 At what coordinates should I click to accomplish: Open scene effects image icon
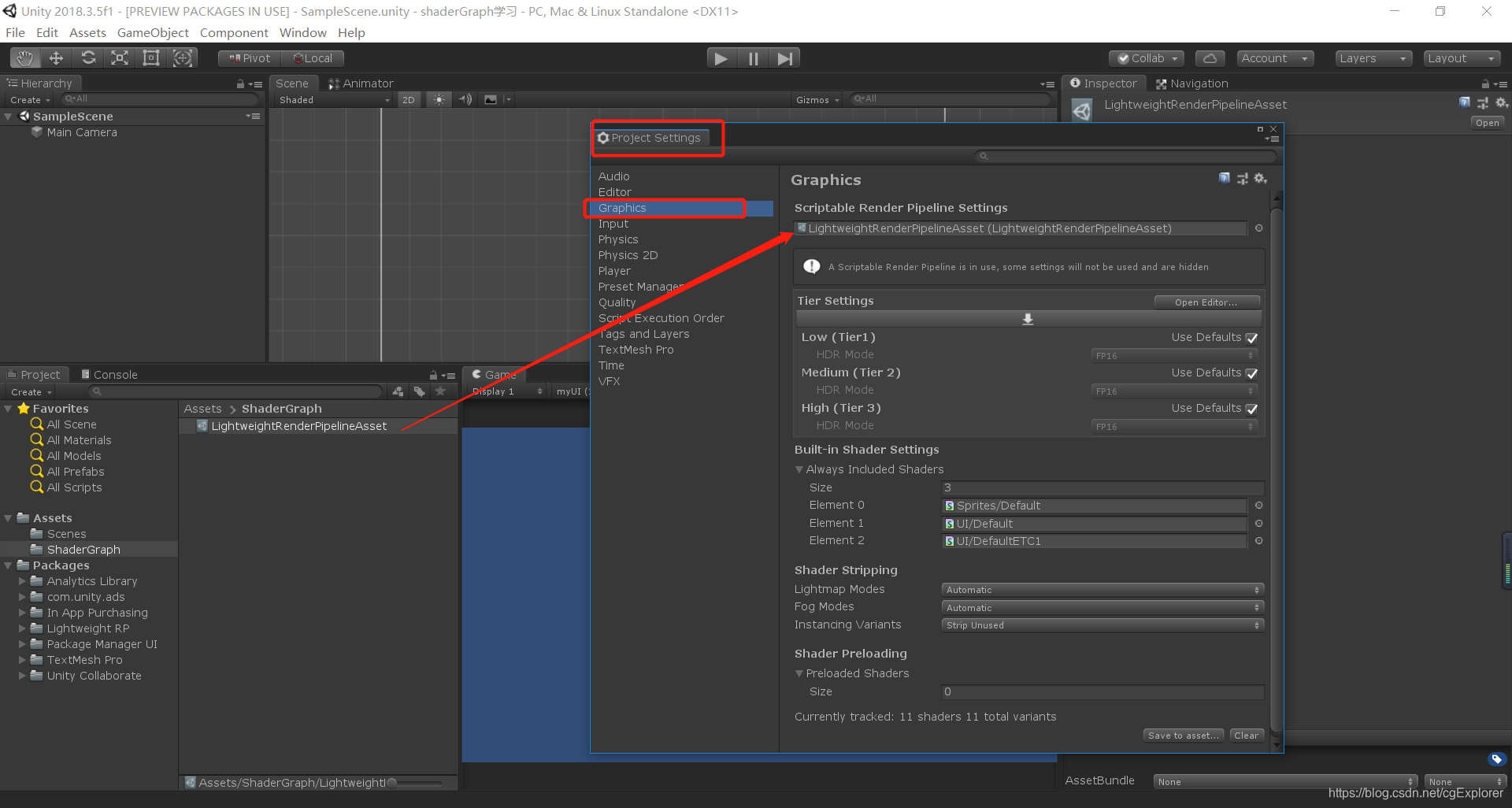491,99
